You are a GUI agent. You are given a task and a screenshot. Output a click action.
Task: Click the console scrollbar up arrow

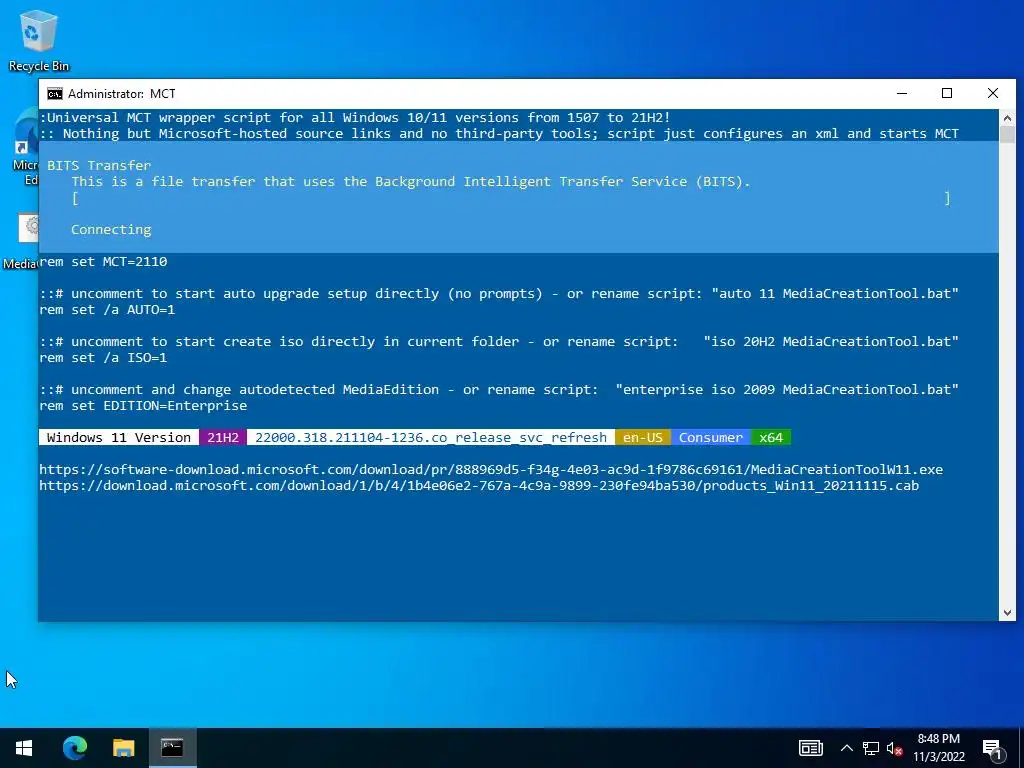pos(1007,118)
